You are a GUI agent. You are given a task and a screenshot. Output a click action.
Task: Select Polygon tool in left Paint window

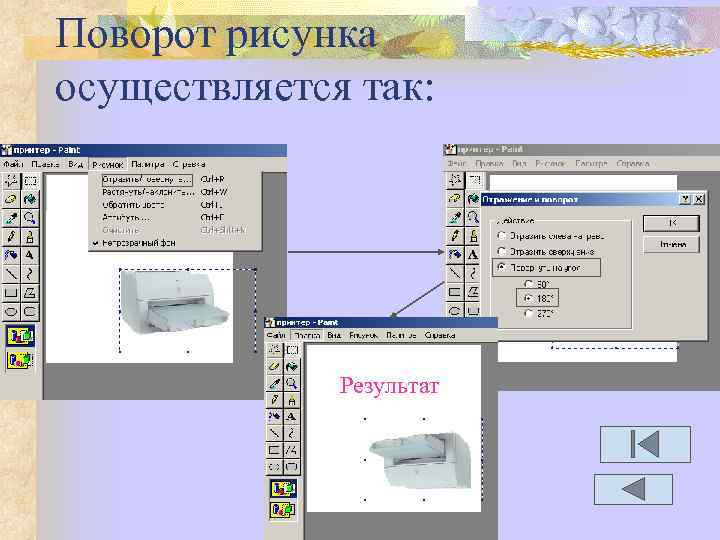click(30, 293)
